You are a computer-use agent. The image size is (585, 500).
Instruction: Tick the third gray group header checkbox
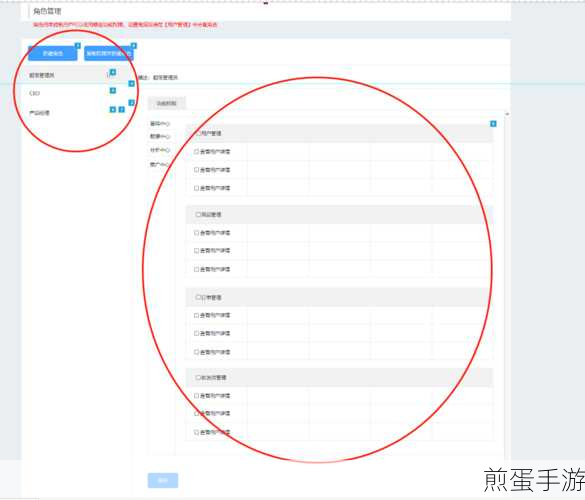pyautogui.click(x=198, y=297)
